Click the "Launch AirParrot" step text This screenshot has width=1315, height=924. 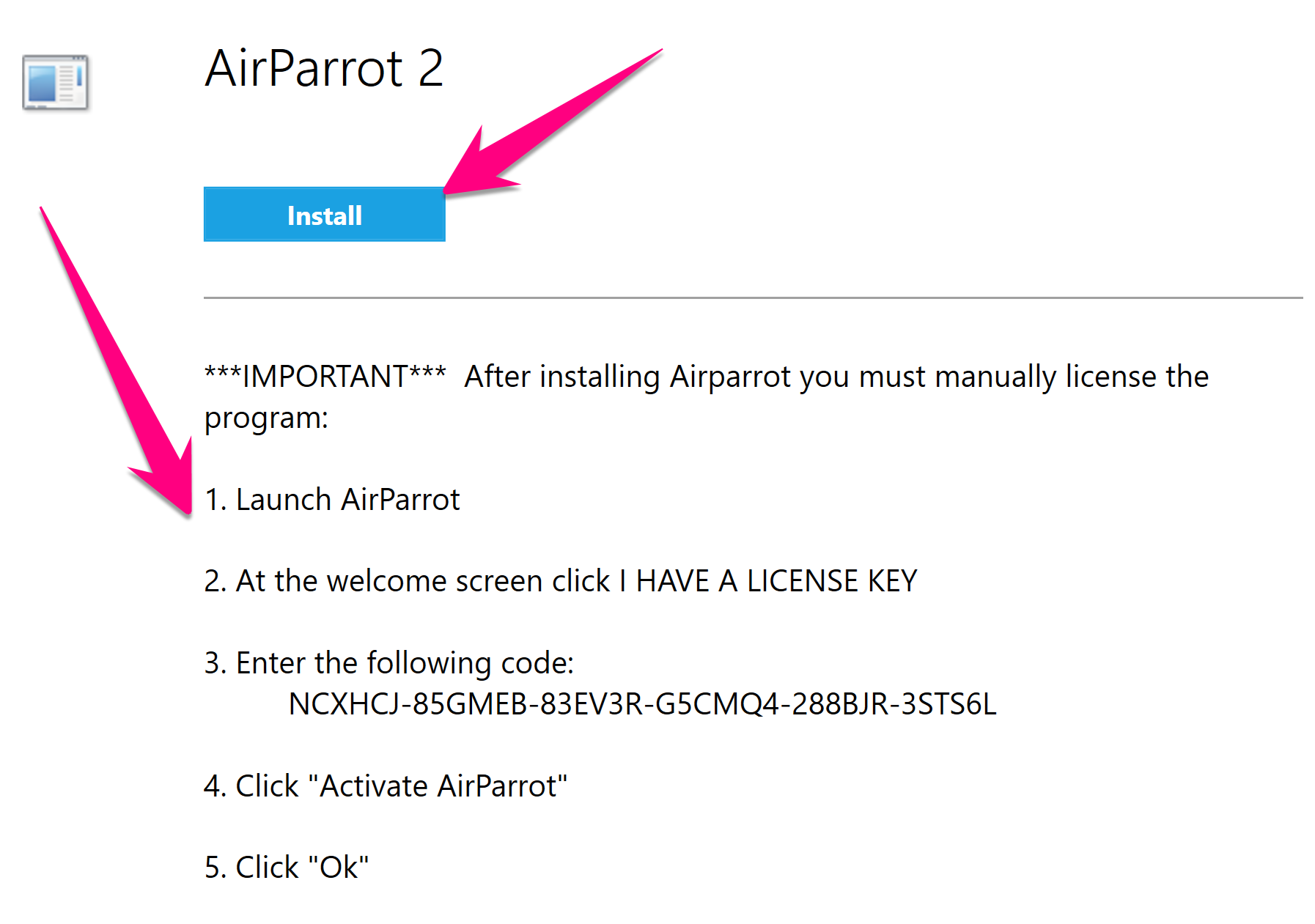point(348,500)
